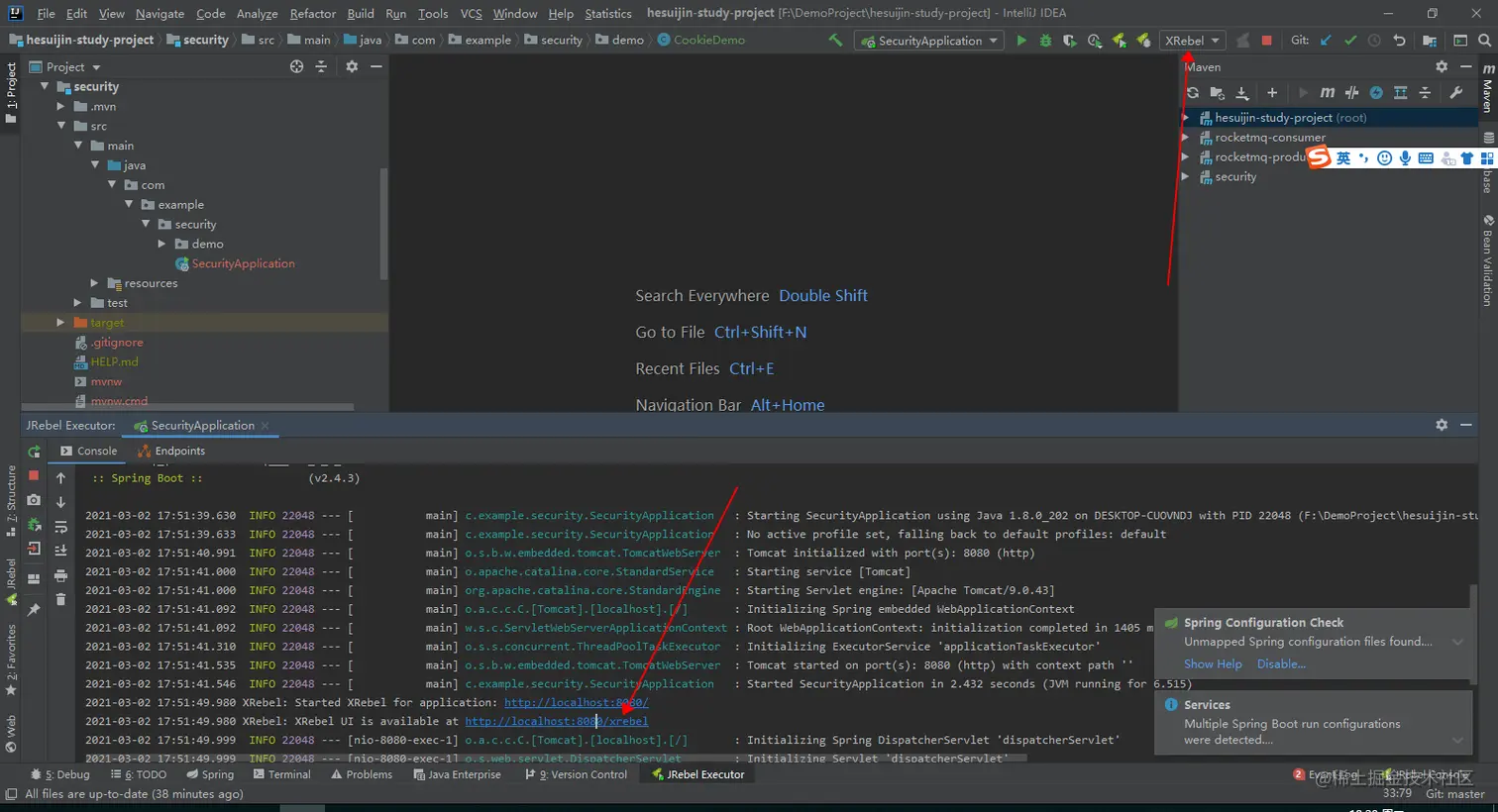Open Maven settings wrench icon
This screenshot has width=1498, height=812.
pos(1455,92)
